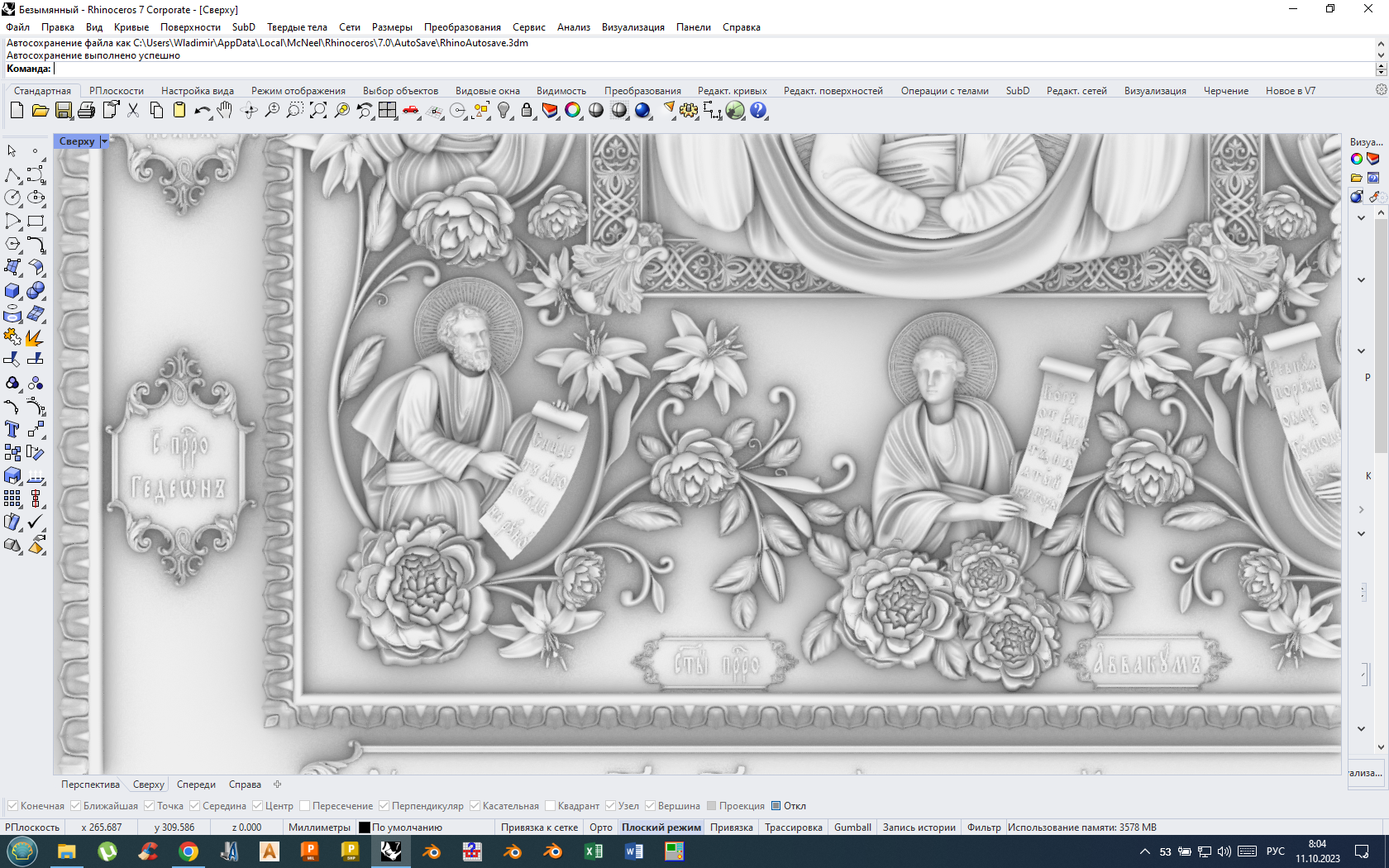1389x868 pixels.
Task: Click the color wheel Properties icon
Action: coord(573,110)
